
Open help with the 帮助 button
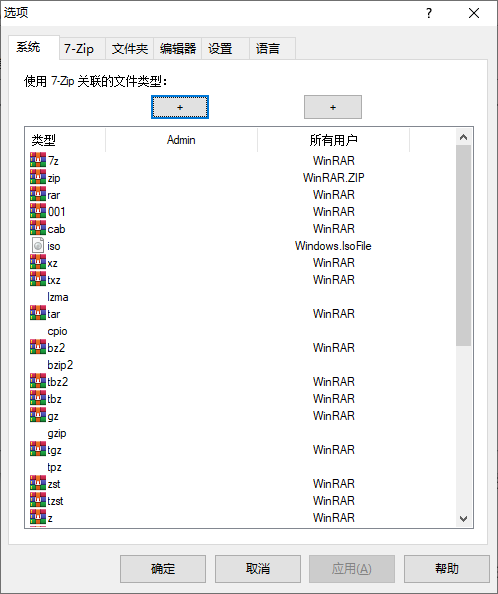[x=447, y=569]
